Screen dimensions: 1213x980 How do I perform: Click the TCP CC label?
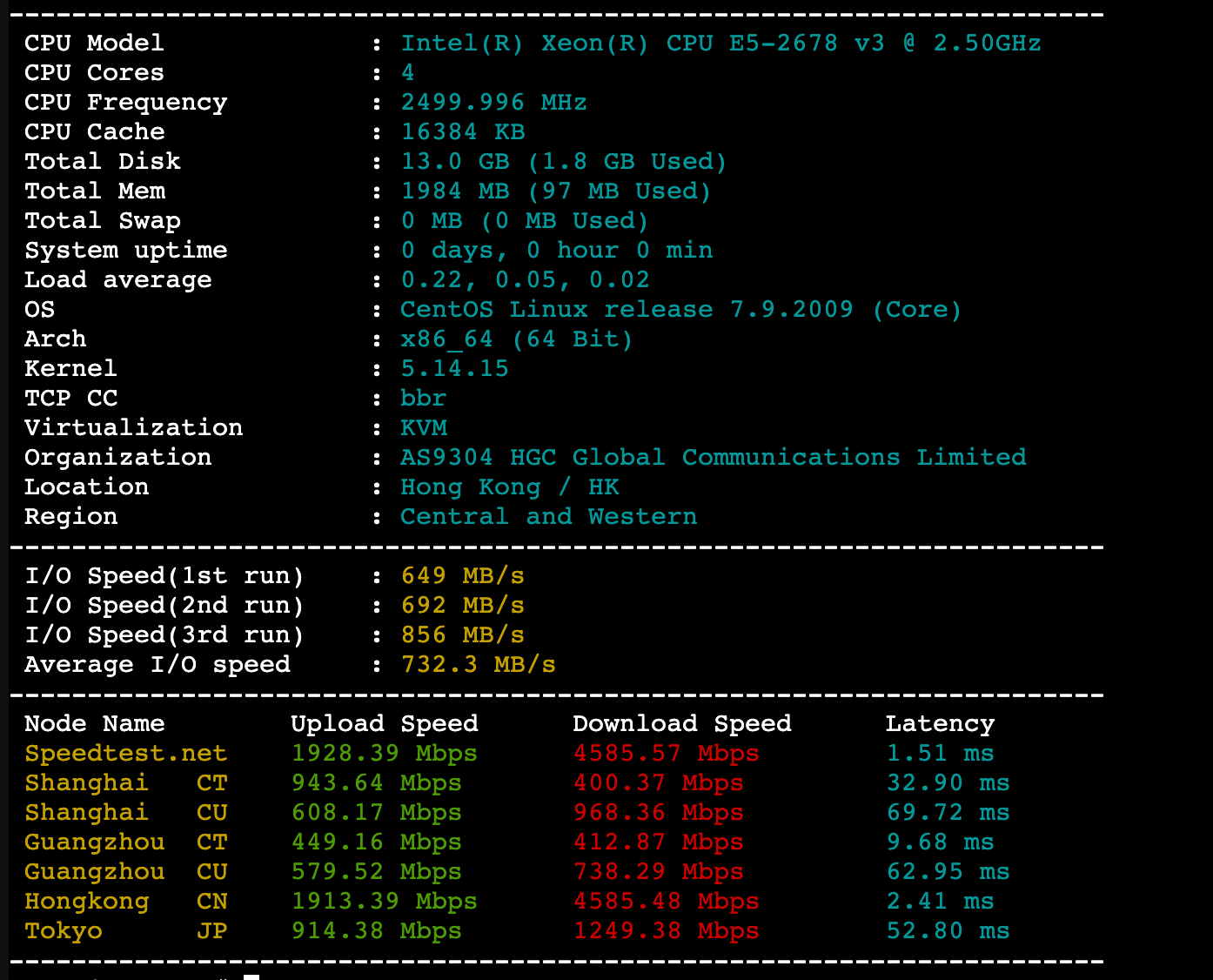[70, 399]
